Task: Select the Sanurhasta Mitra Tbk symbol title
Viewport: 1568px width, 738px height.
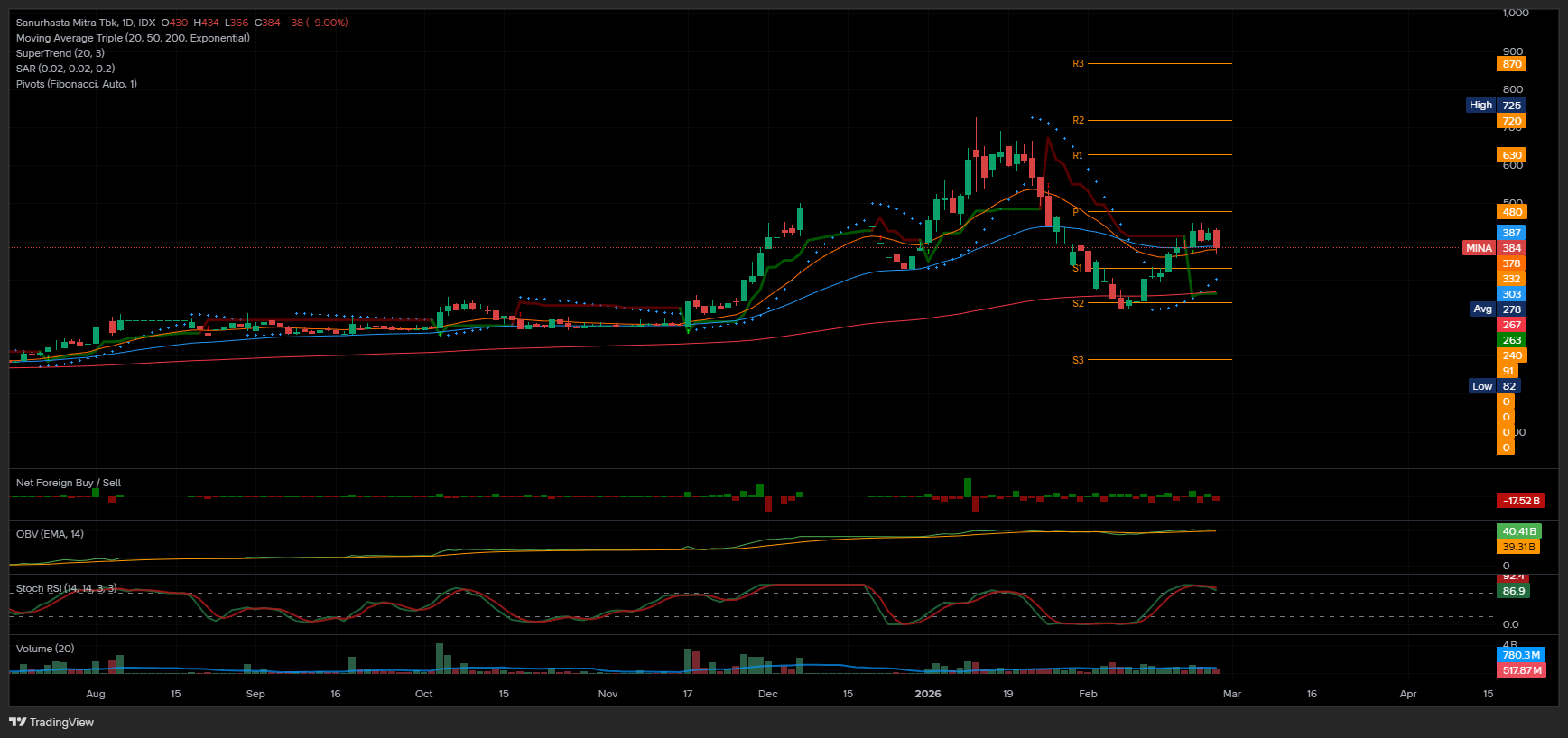Action: [86, 23]
